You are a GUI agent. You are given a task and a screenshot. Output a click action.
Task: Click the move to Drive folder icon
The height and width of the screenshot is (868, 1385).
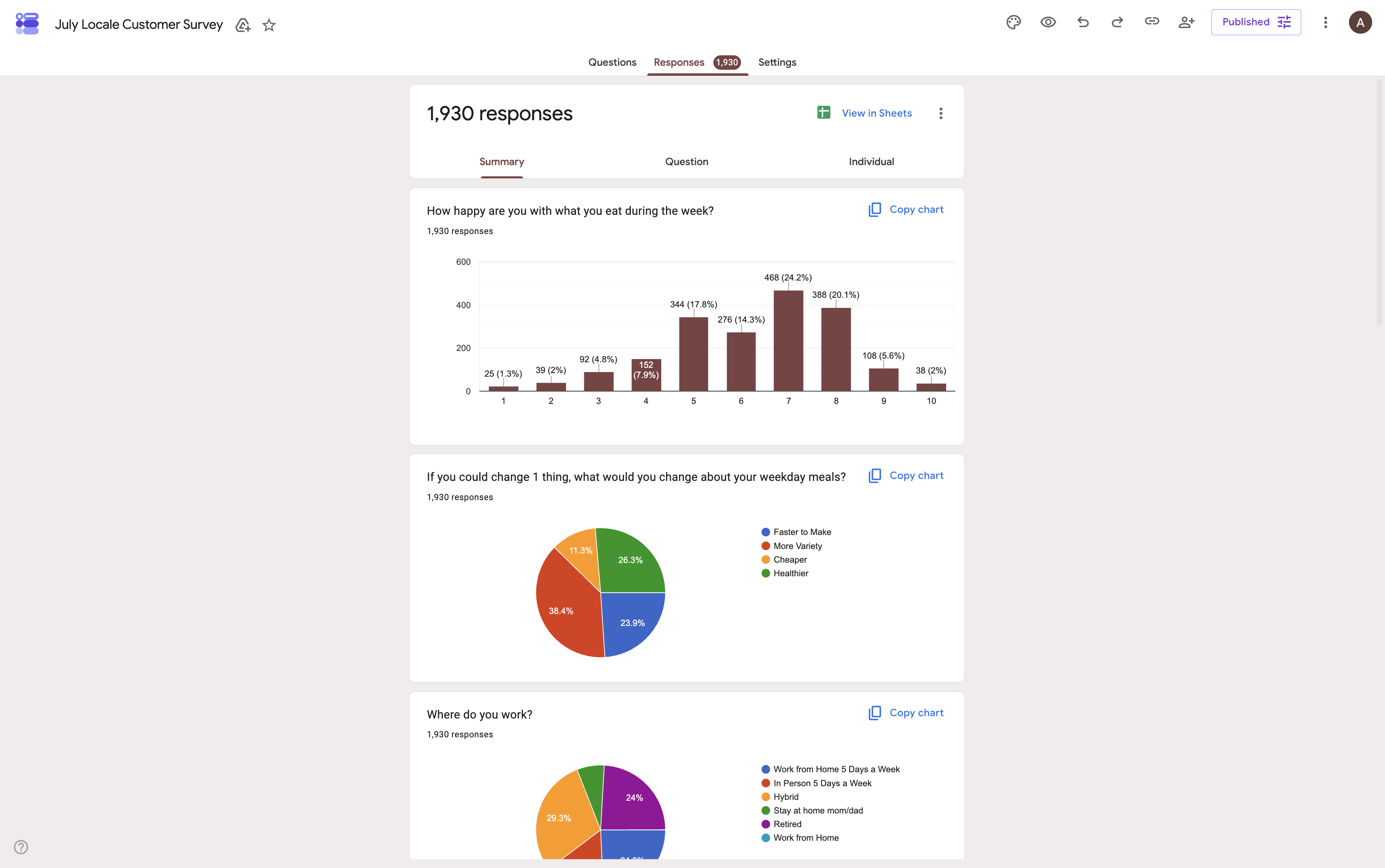(243, 25)
